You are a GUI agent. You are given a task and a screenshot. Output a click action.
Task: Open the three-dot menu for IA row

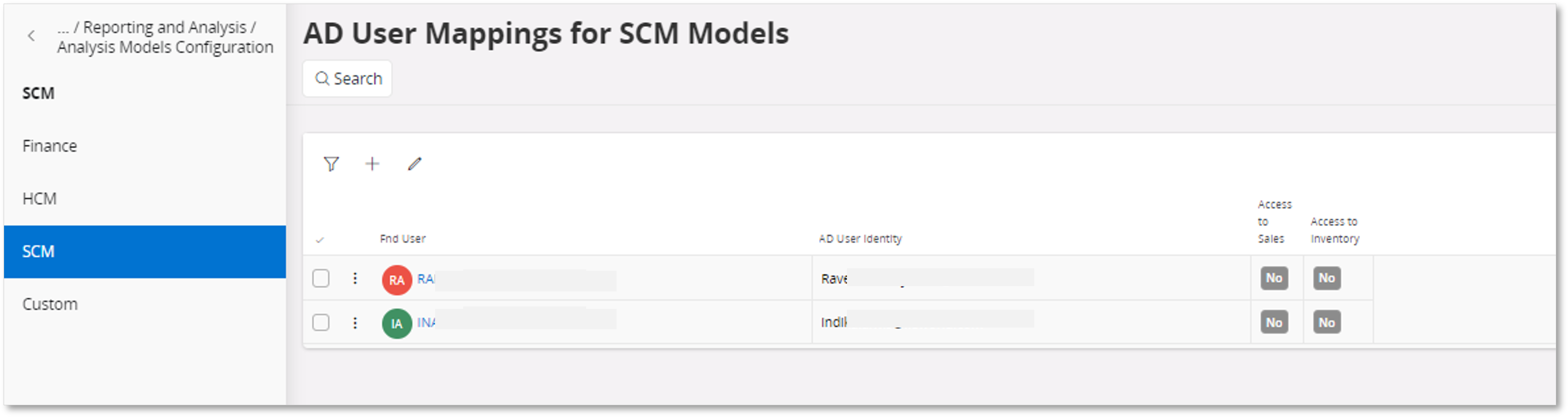click(355, 323)
